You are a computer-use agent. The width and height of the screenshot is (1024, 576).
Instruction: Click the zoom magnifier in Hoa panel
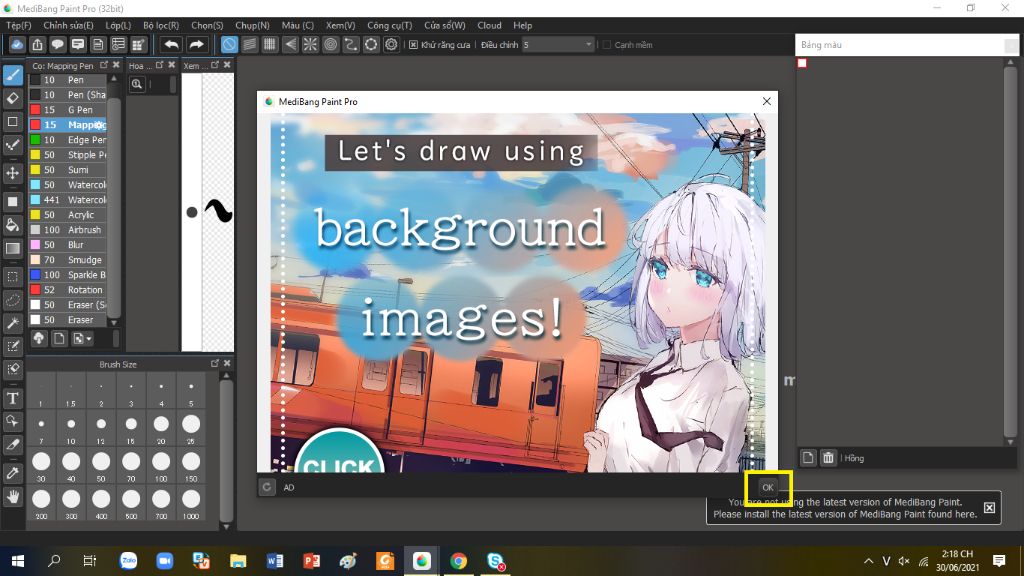coord(136,84)
